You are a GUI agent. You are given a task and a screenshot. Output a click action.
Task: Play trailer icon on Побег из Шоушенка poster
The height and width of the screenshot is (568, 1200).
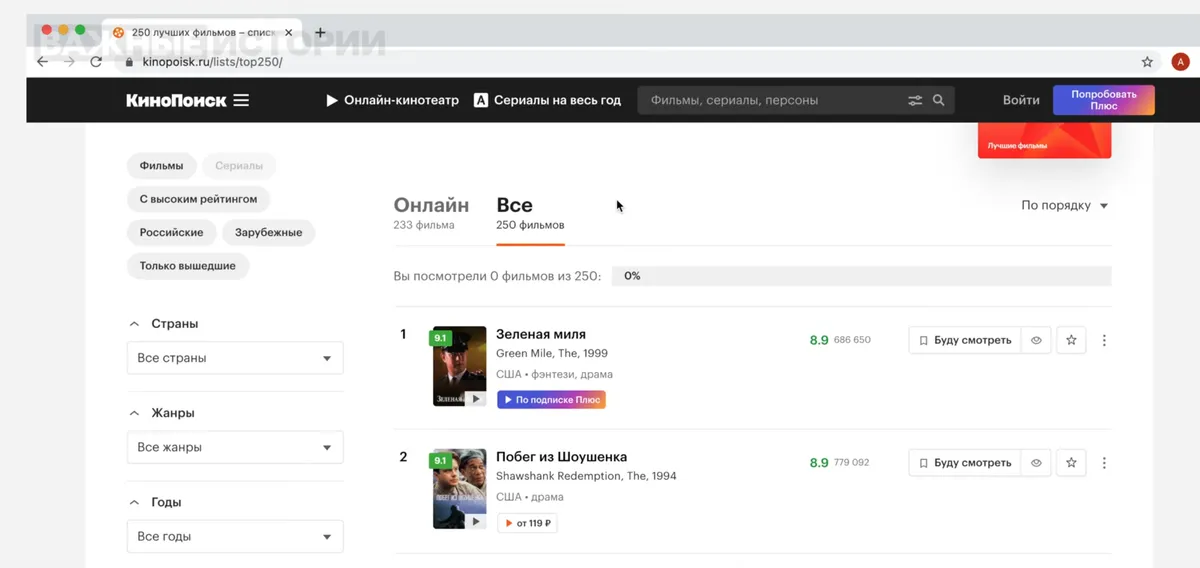coord(476,521)
